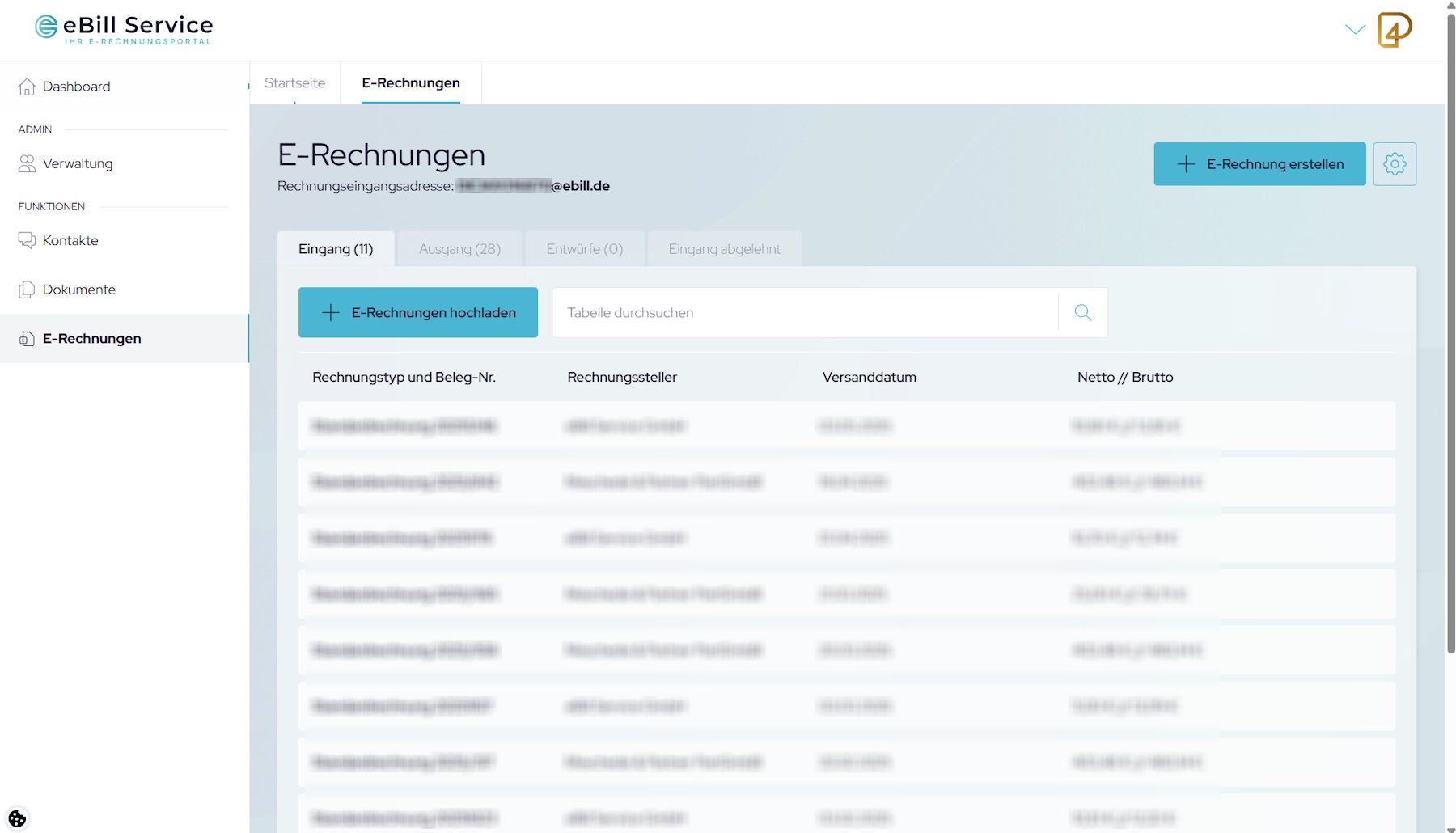Expand the account dropdown chevron
This screenshot has width=1456, height=833.
pyautogui.click(x=1355, y=30)
